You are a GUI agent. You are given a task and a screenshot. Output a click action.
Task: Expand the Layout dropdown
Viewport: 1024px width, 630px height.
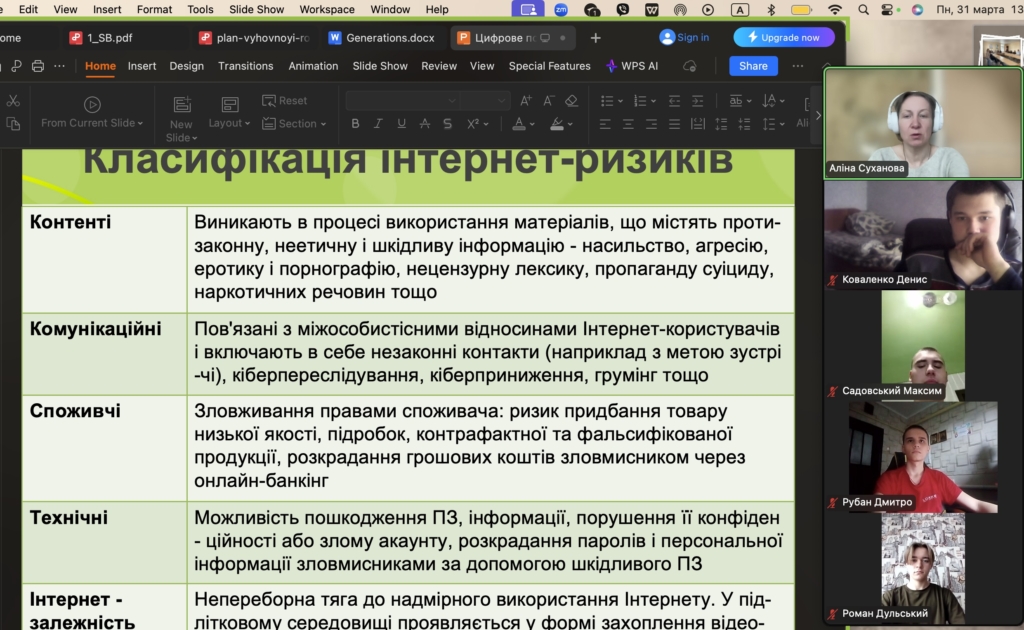[x=230, y=123]
